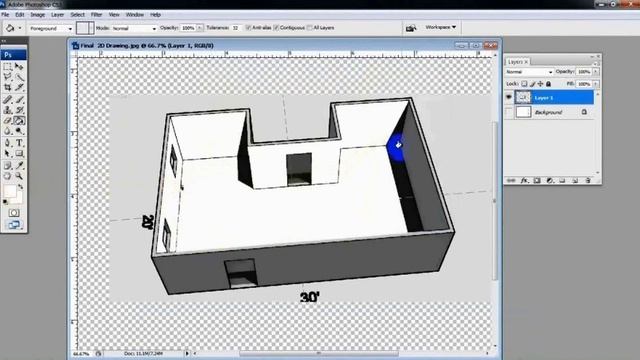This screenshot has width=640, height=360.
Task: Open the Window menu
Action: [x=135, y=15]
